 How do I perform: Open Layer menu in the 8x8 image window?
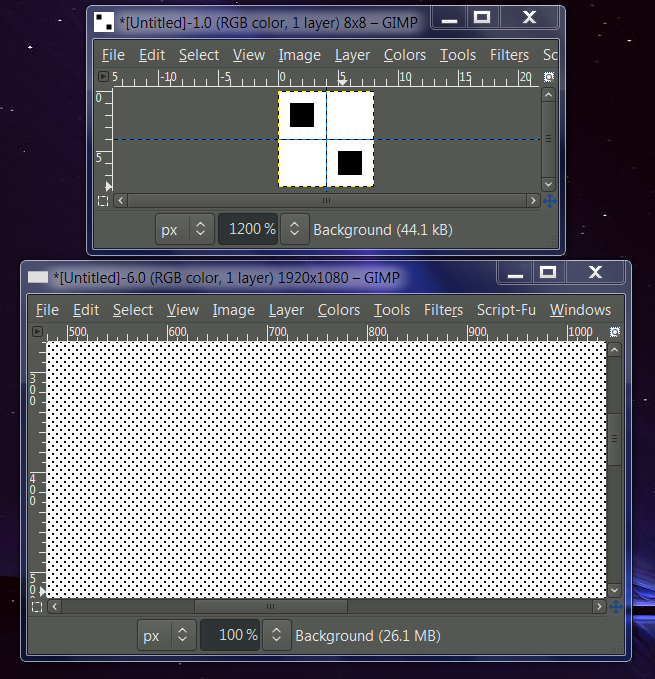(352, 55)
